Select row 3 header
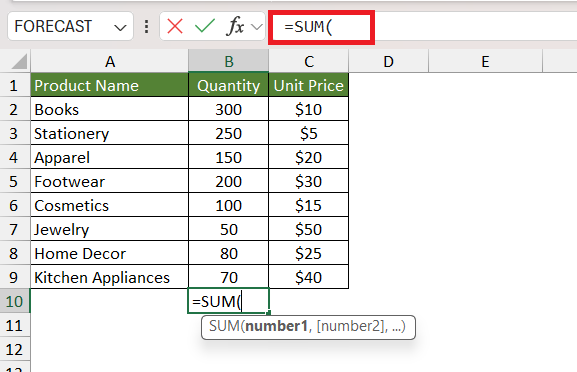 [x=14, y=133]
